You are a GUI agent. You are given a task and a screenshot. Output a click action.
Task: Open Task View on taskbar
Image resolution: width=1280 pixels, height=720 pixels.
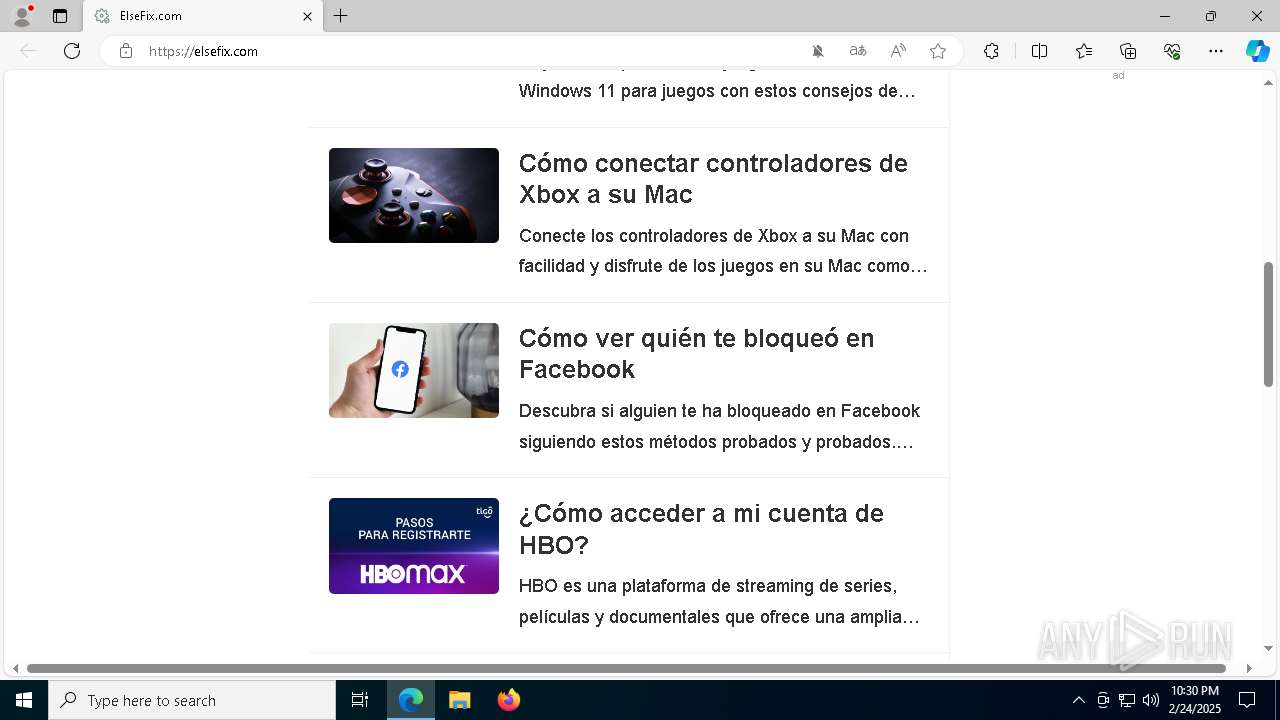[360, 700]
